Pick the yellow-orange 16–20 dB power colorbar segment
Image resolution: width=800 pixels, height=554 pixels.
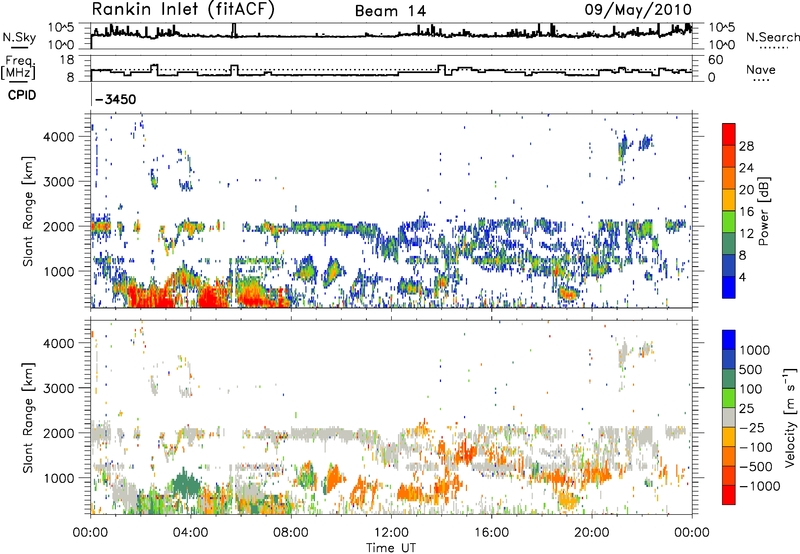tap(729, 200)
